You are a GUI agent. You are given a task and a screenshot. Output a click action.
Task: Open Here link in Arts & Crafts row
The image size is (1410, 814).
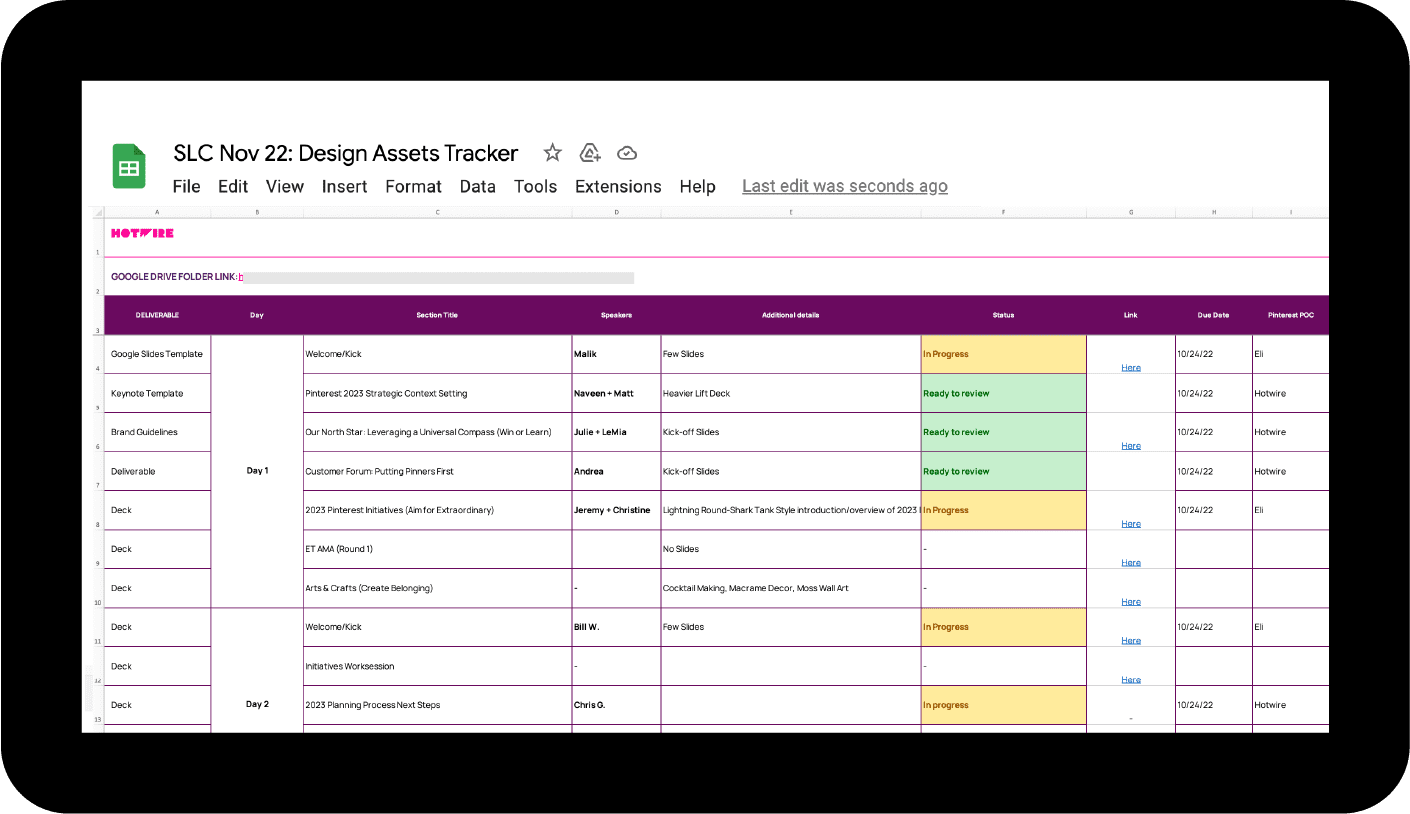coord(1131,601)
